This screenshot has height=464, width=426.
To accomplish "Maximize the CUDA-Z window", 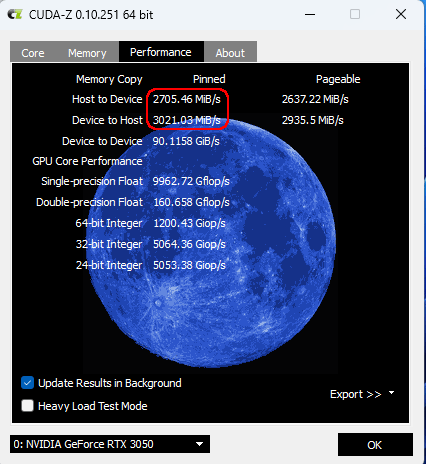I will (x=355, y=14).
